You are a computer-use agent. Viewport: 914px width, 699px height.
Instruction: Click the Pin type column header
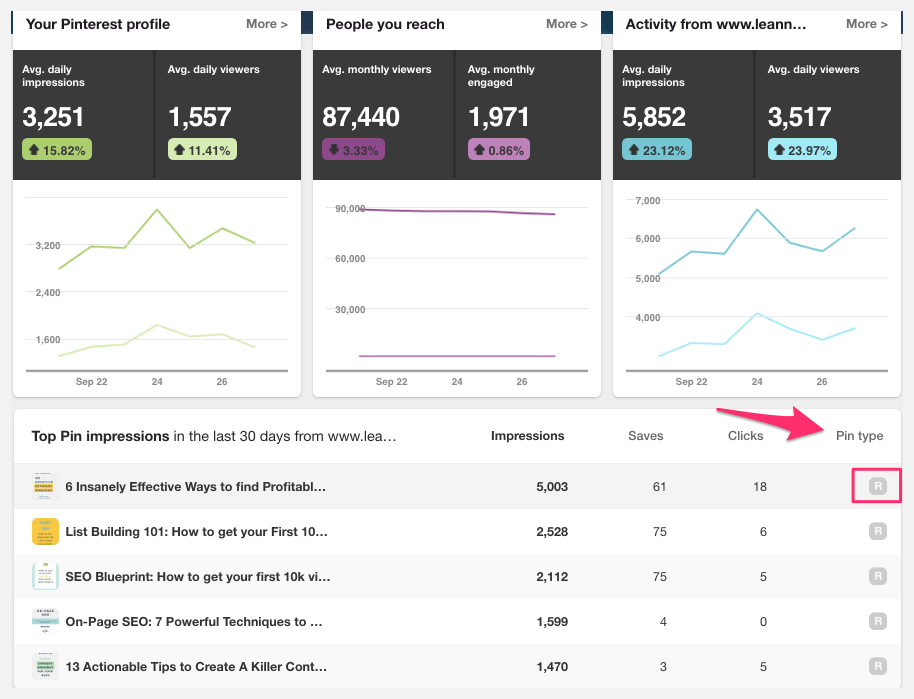[x=859, y=436]
